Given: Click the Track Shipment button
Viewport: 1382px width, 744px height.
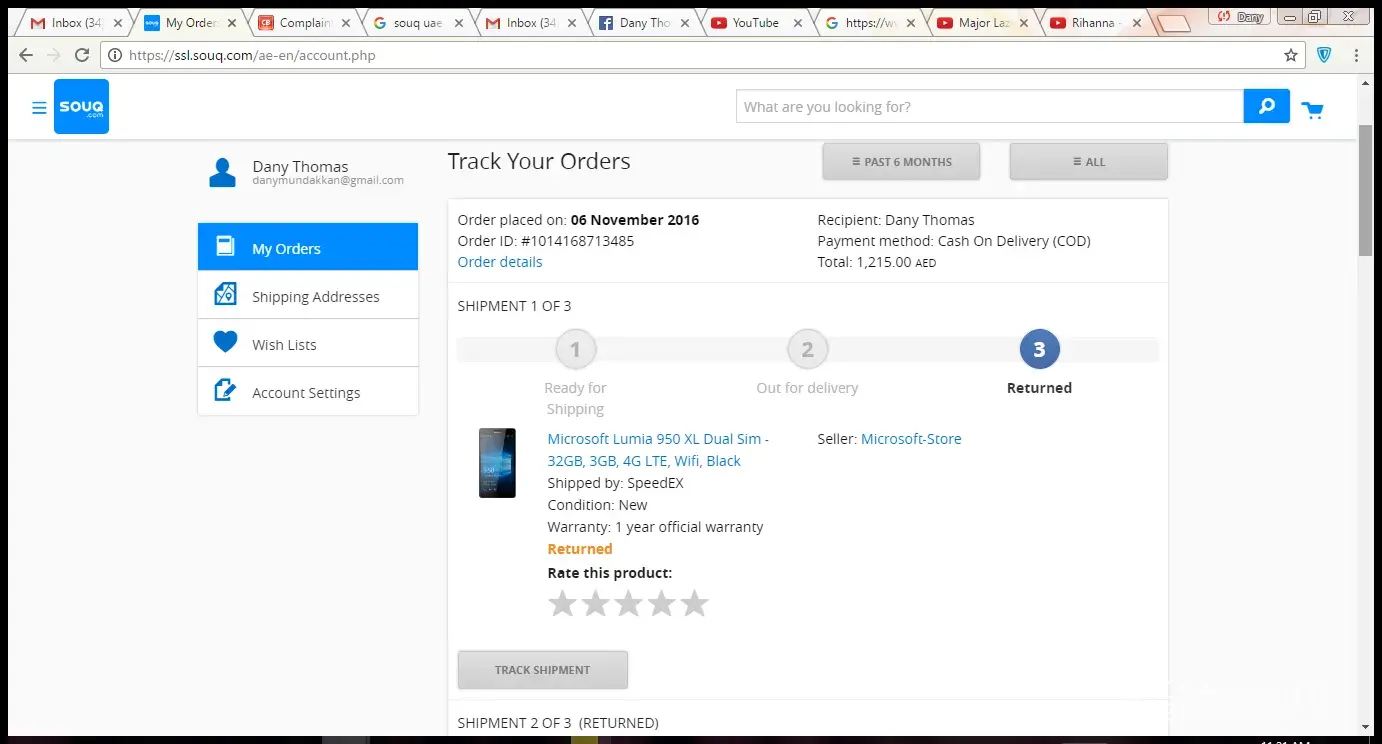Looking at the screenshot, I should click(542, 670).
